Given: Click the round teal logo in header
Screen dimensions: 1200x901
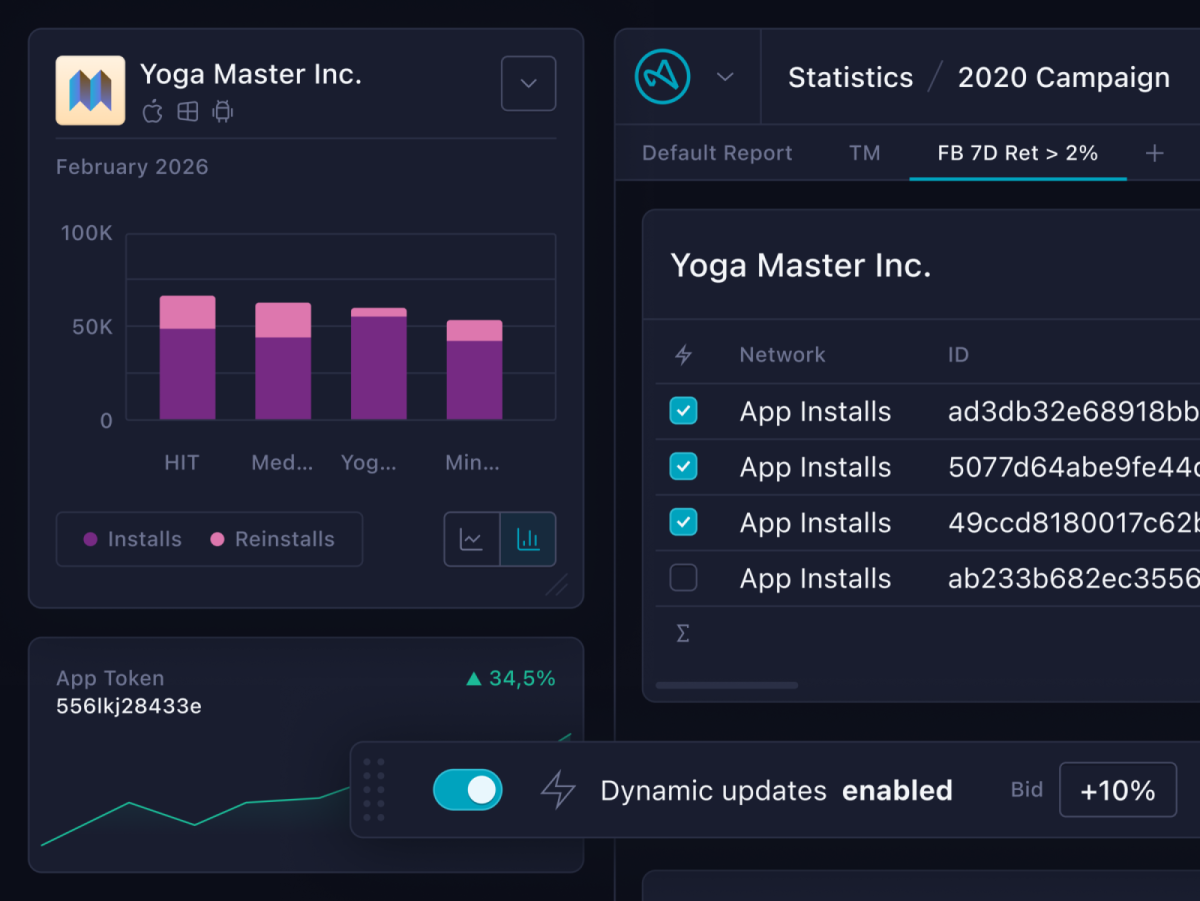Looking at the screenshot, I should [662, 77].
